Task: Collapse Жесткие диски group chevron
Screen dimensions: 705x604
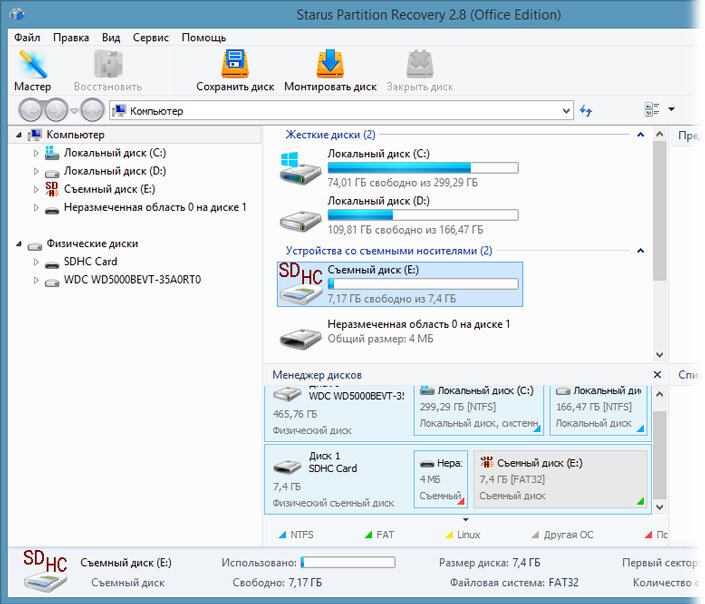Action: (x=641, y=134)
